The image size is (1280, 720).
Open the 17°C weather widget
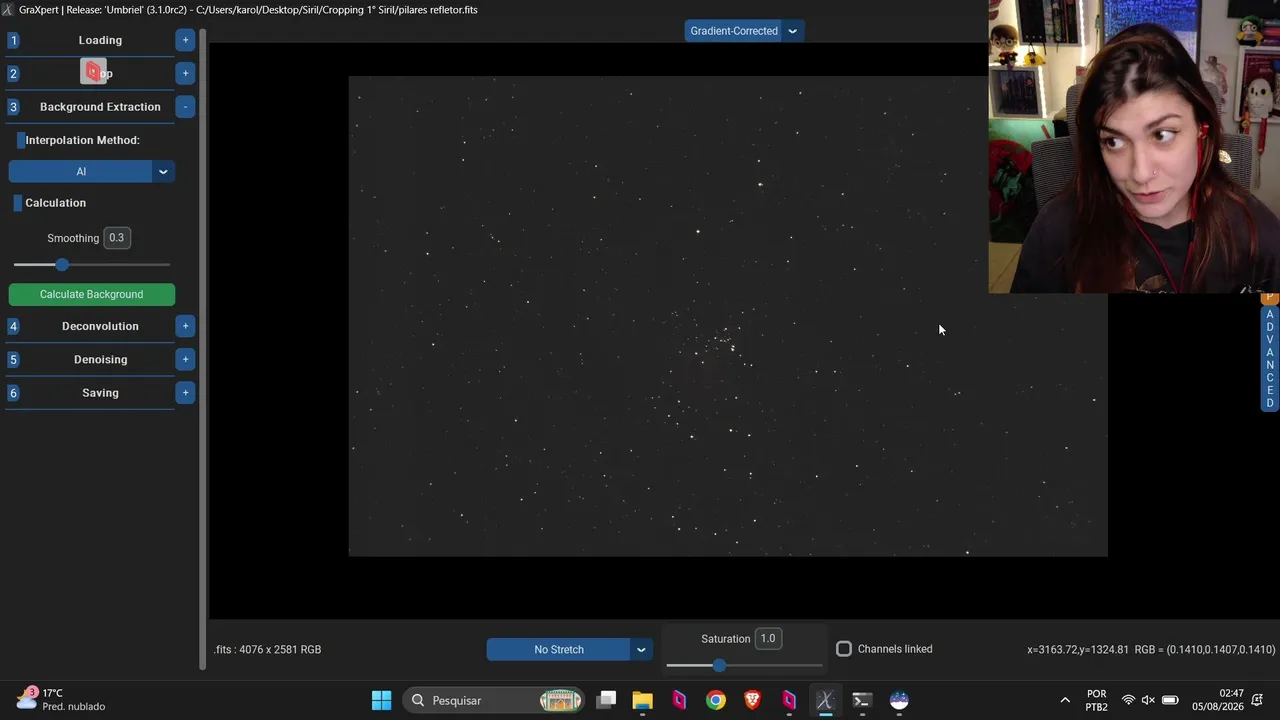(x=60, y=700)
